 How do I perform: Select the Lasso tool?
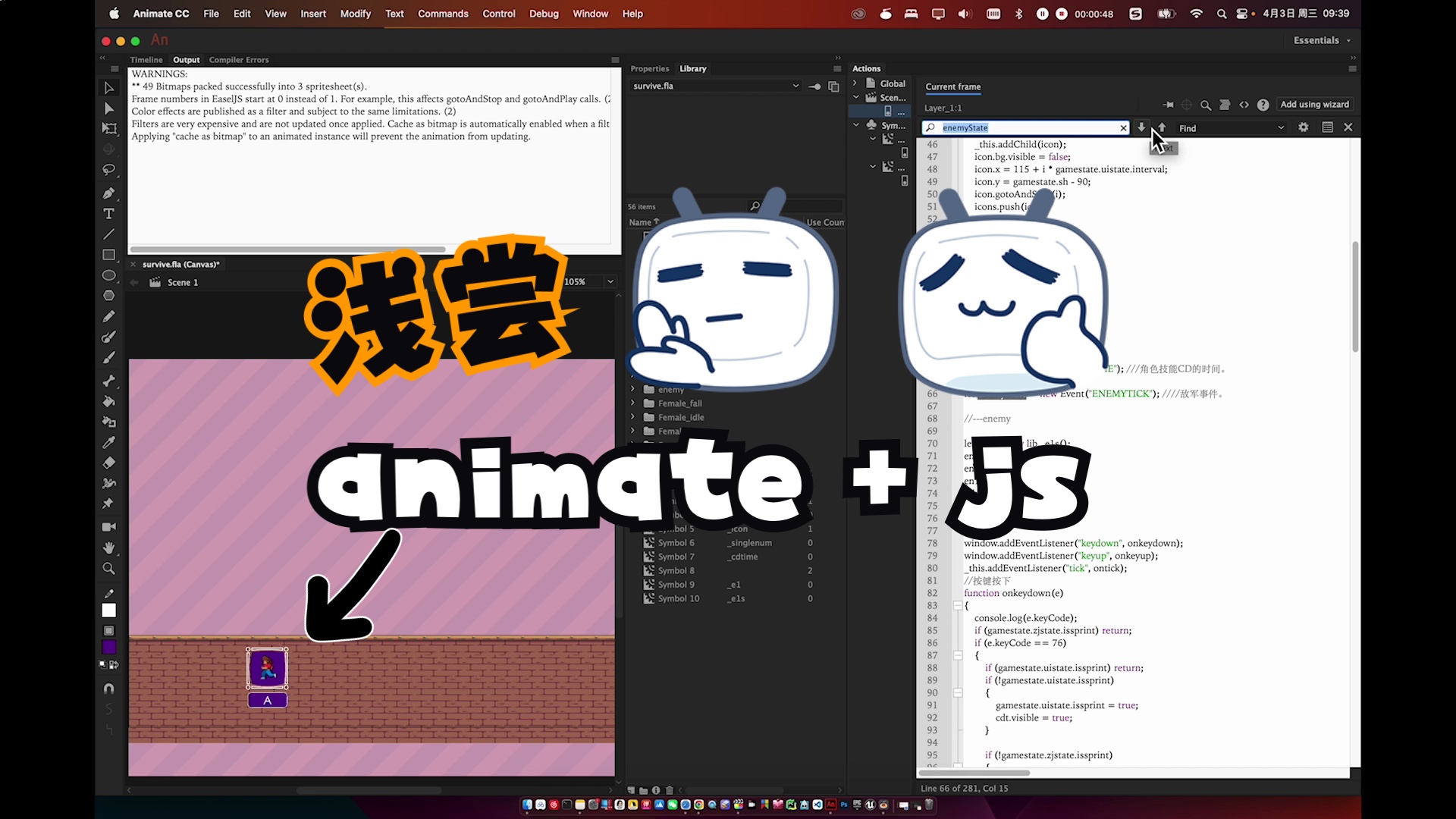[x=108, y=170]
